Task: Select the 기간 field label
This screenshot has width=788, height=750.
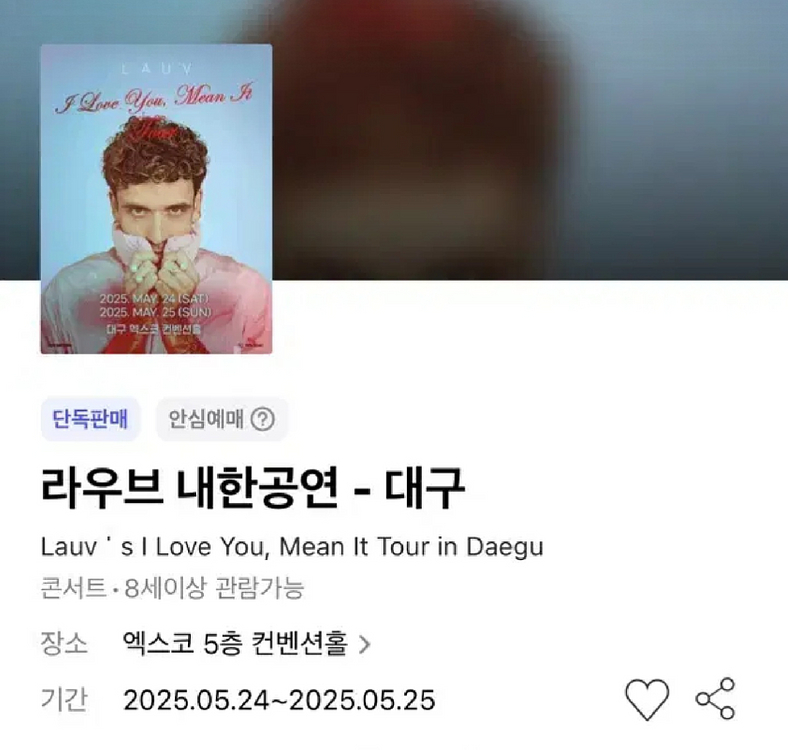Action: coord(64,700)
